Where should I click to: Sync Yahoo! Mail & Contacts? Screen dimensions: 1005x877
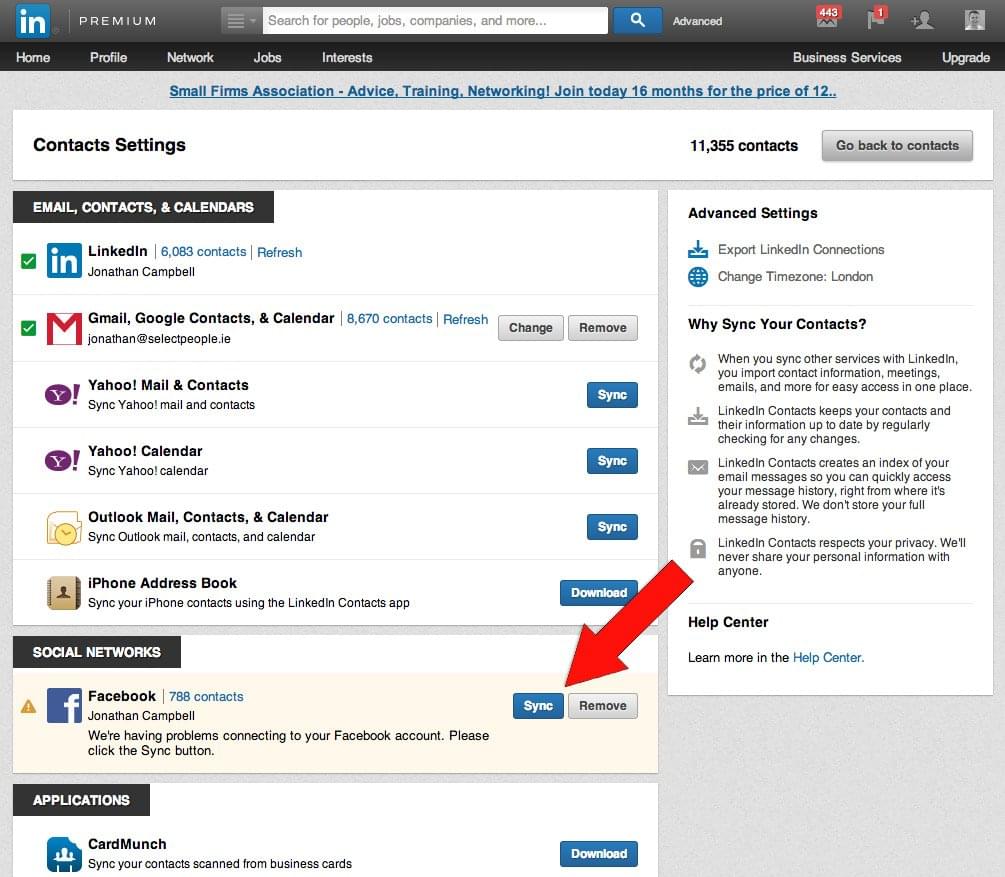click(612, 395)
